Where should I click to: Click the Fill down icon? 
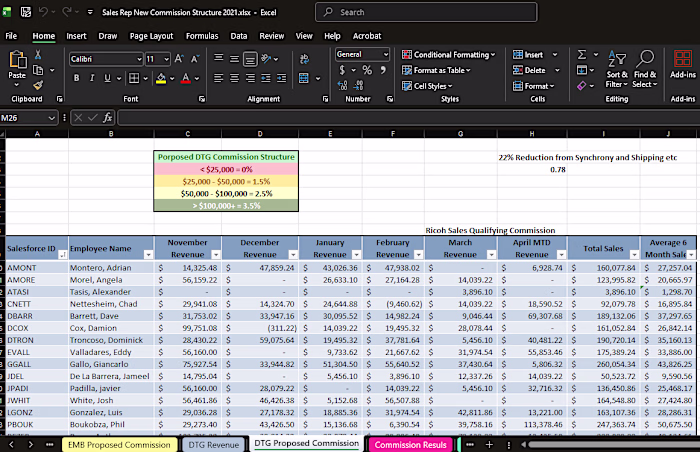582,70
